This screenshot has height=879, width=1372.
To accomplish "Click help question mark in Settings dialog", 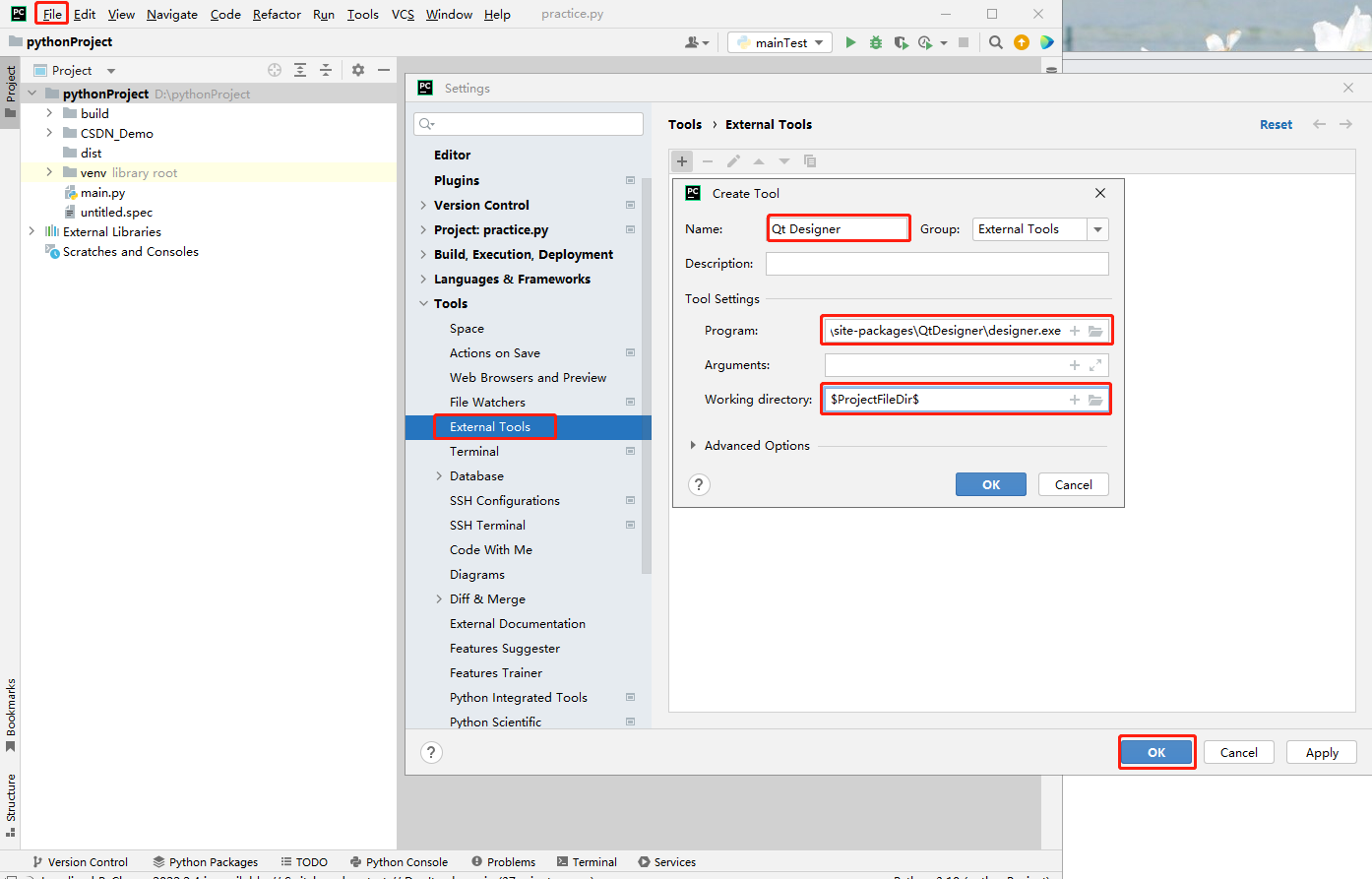I will click(431, 752).
